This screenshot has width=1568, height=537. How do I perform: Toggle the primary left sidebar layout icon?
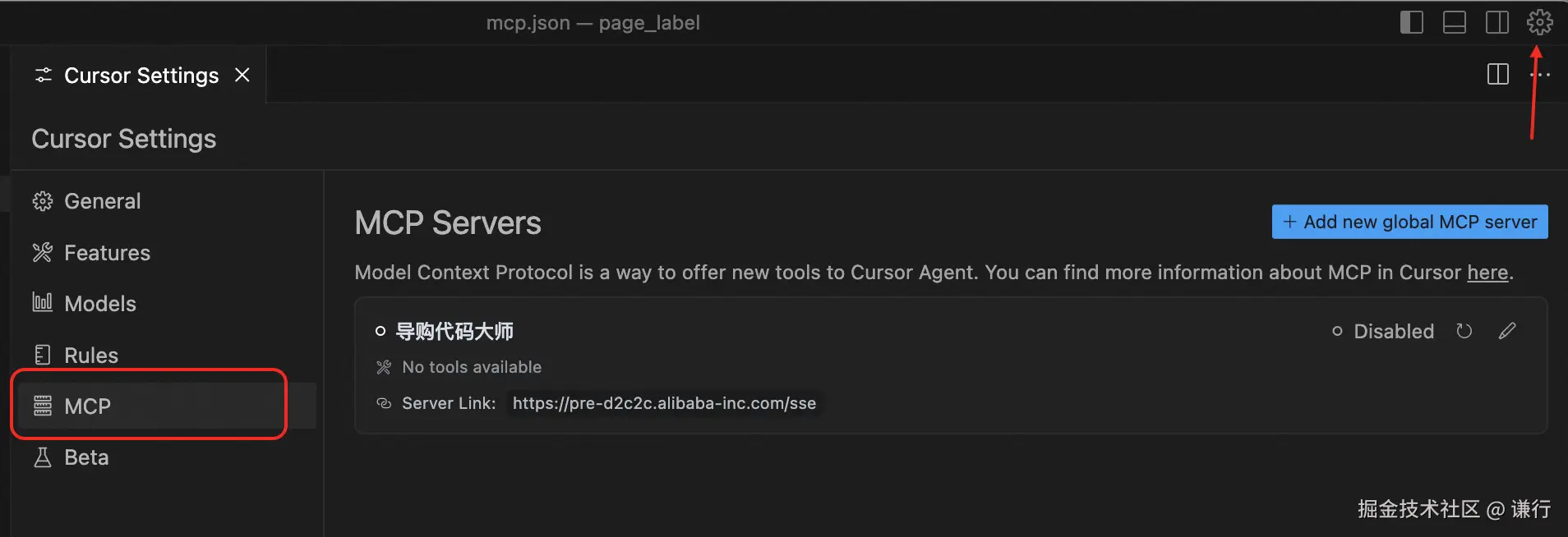click(1411, 22)
